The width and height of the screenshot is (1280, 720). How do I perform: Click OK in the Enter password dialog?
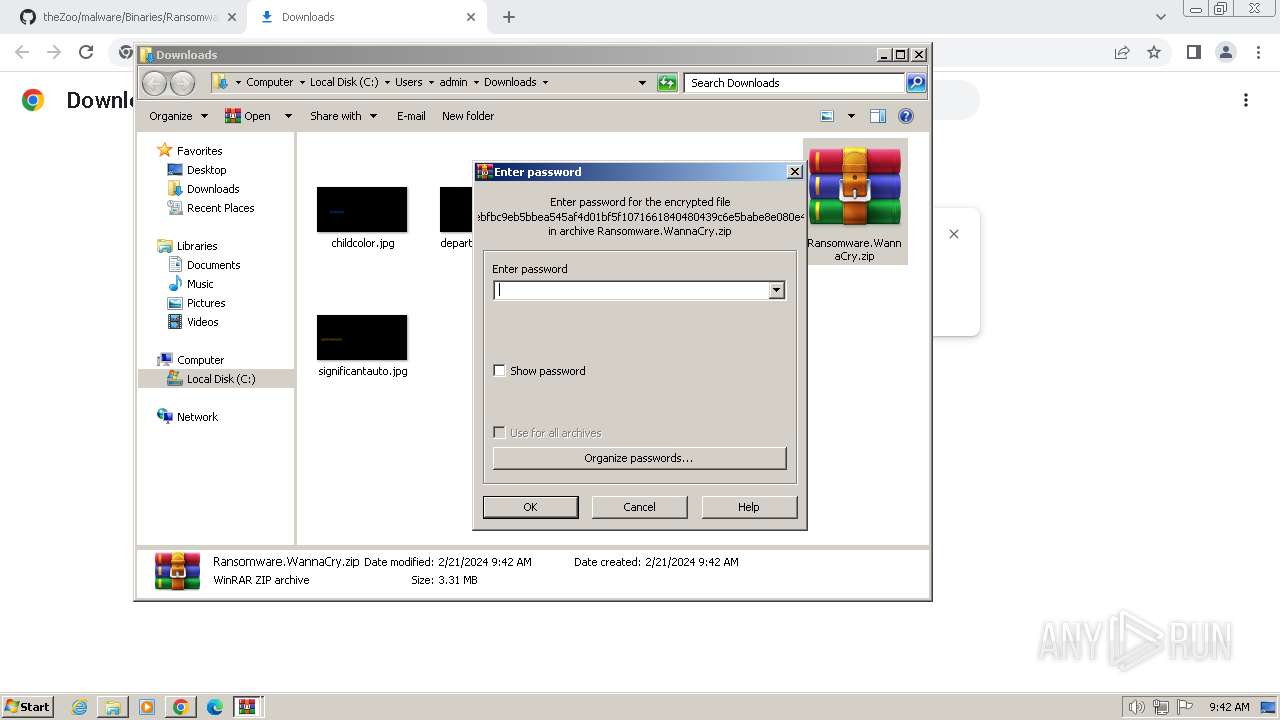click(x=530, y=507)
